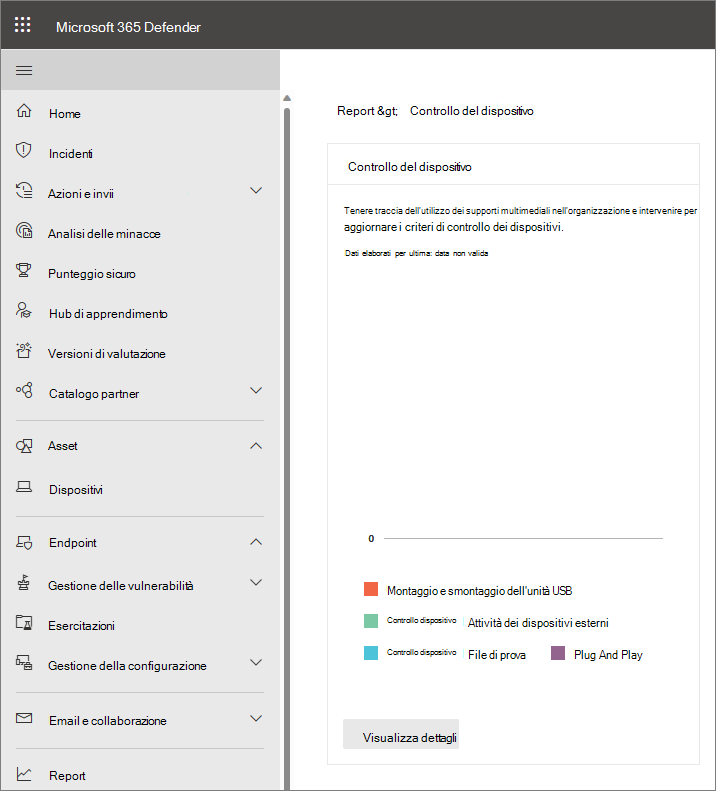The width and height of the screenshot is (716, 791).
Task: Click the Plug And Play legend label
Action: tap(608, 655)
